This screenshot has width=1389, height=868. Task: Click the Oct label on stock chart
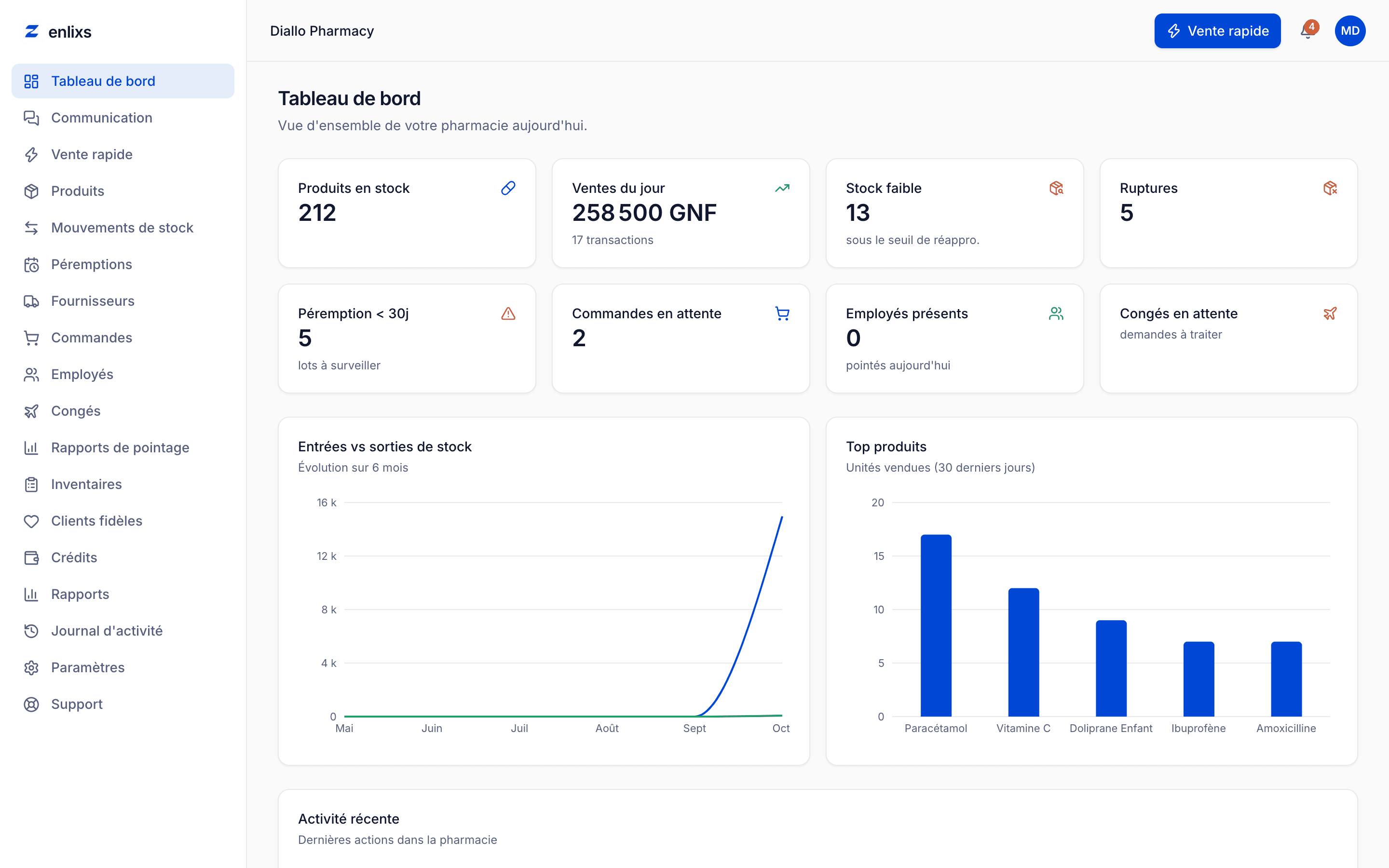pyautogui.click(x=781, y=729)
